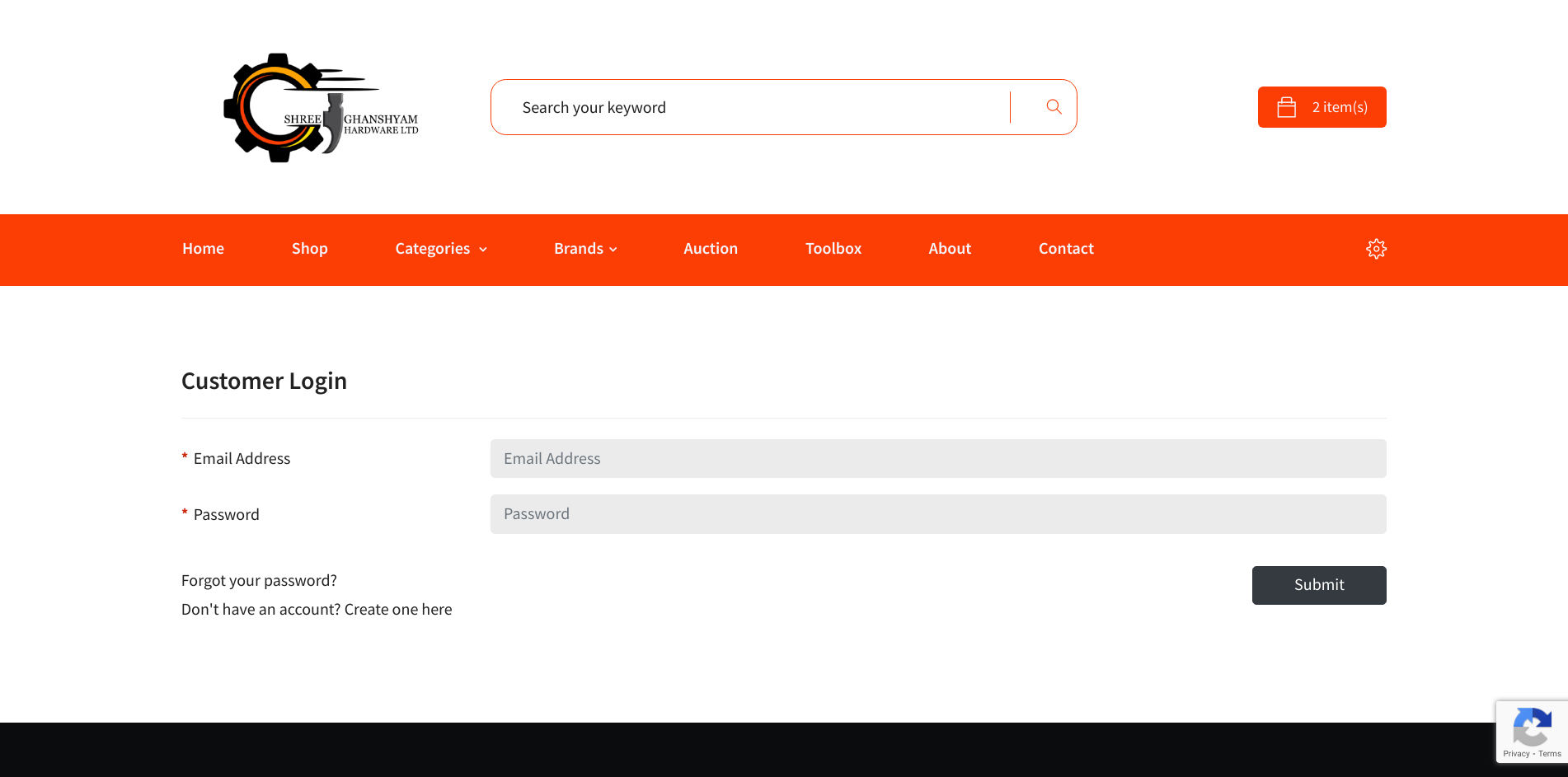This screenshot has width=1568, height=777.
Task: Open the Contact page
Action: click(x=1066, y=248)
